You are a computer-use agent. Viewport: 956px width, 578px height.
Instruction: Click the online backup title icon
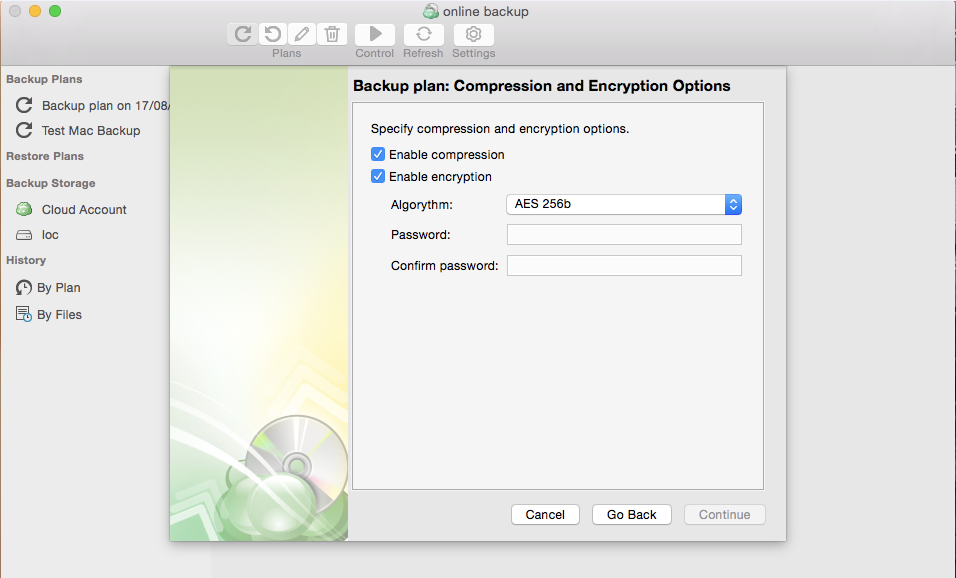coord(431,11)
